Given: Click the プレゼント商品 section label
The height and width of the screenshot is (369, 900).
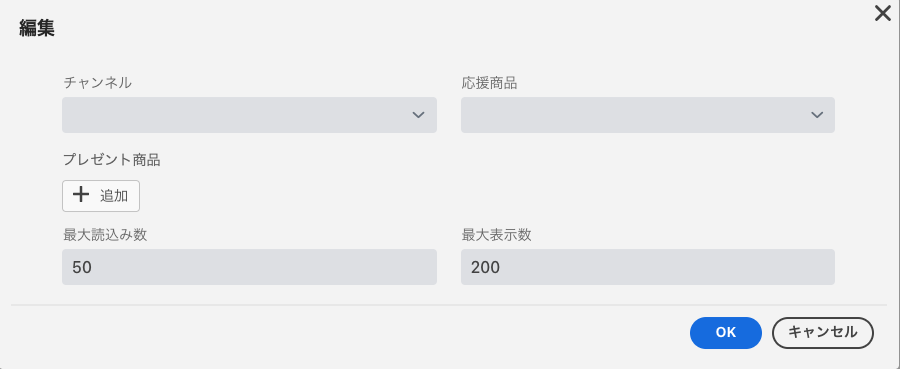Looking at the screenshot, I should tap(111, 160).
